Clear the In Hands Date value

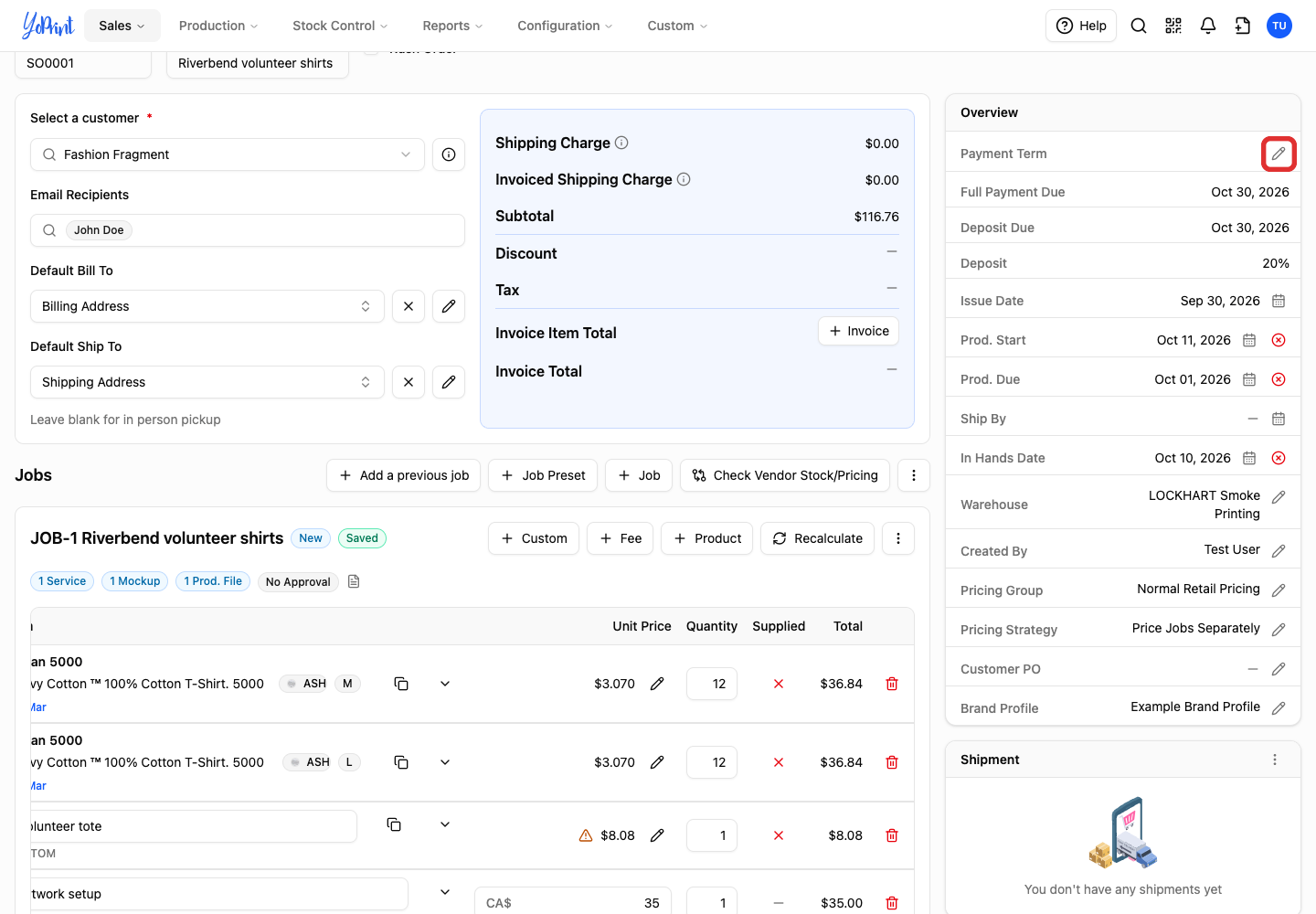click(1279, 458)
